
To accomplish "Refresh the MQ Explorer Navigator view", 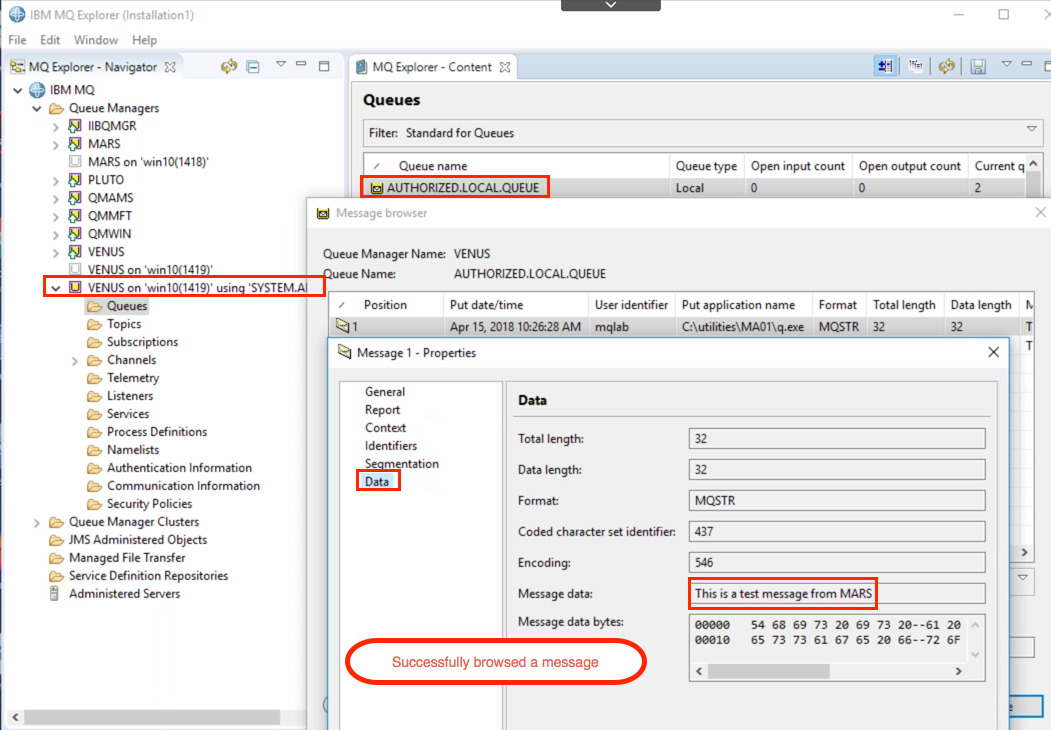I will click(229, 66).
